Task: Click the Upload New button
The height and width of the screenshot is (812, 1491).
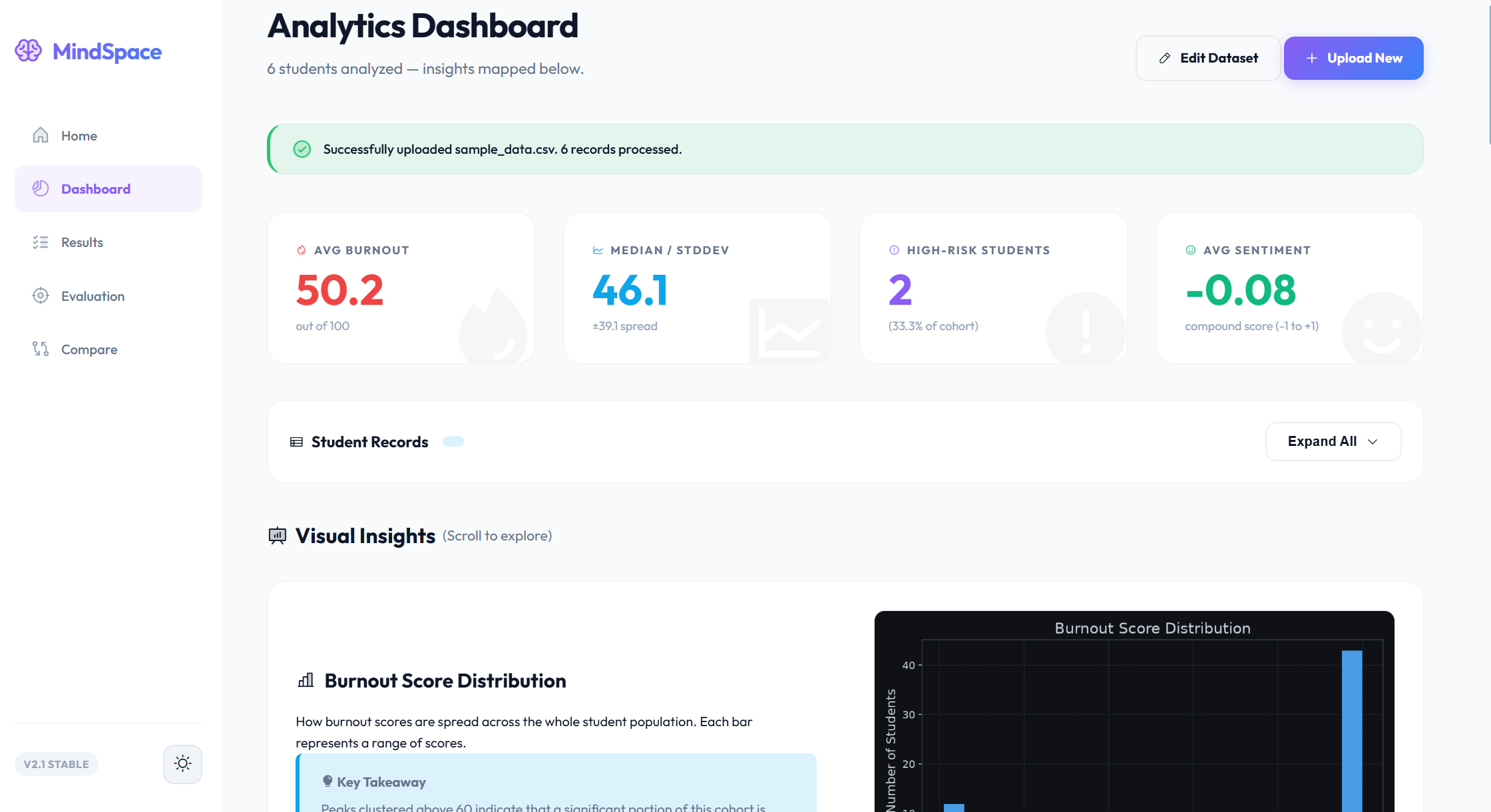Action: pos(1354,58)
